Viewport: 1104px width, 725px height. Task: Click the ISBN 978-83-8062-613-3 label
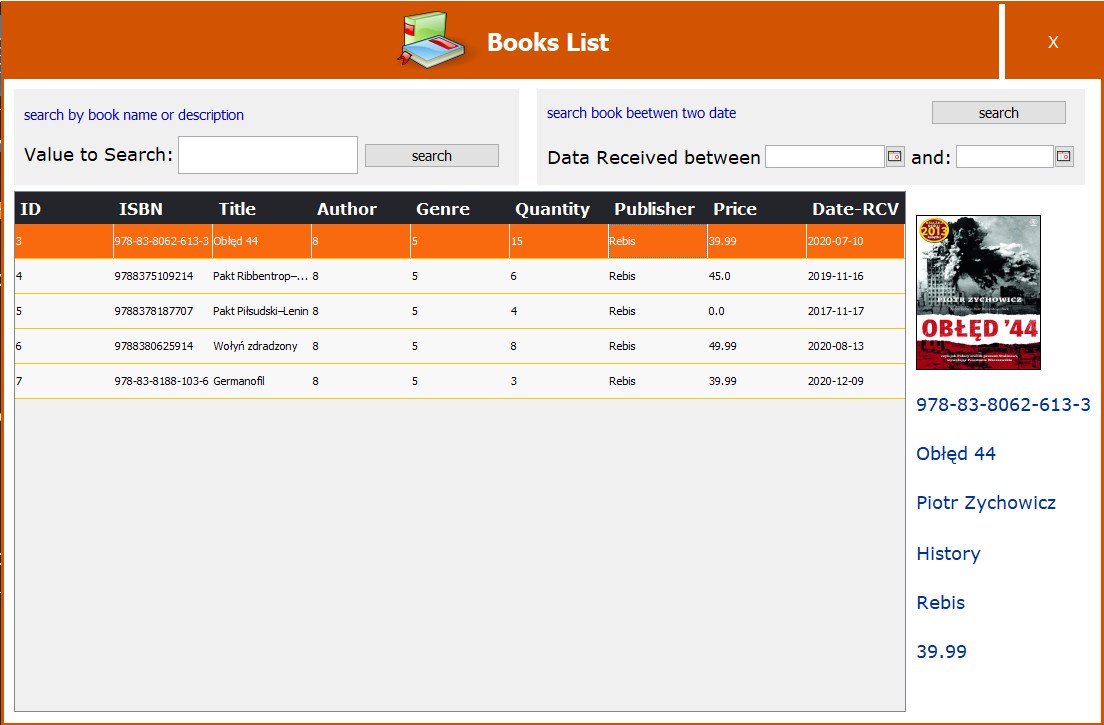(1003, 405)
